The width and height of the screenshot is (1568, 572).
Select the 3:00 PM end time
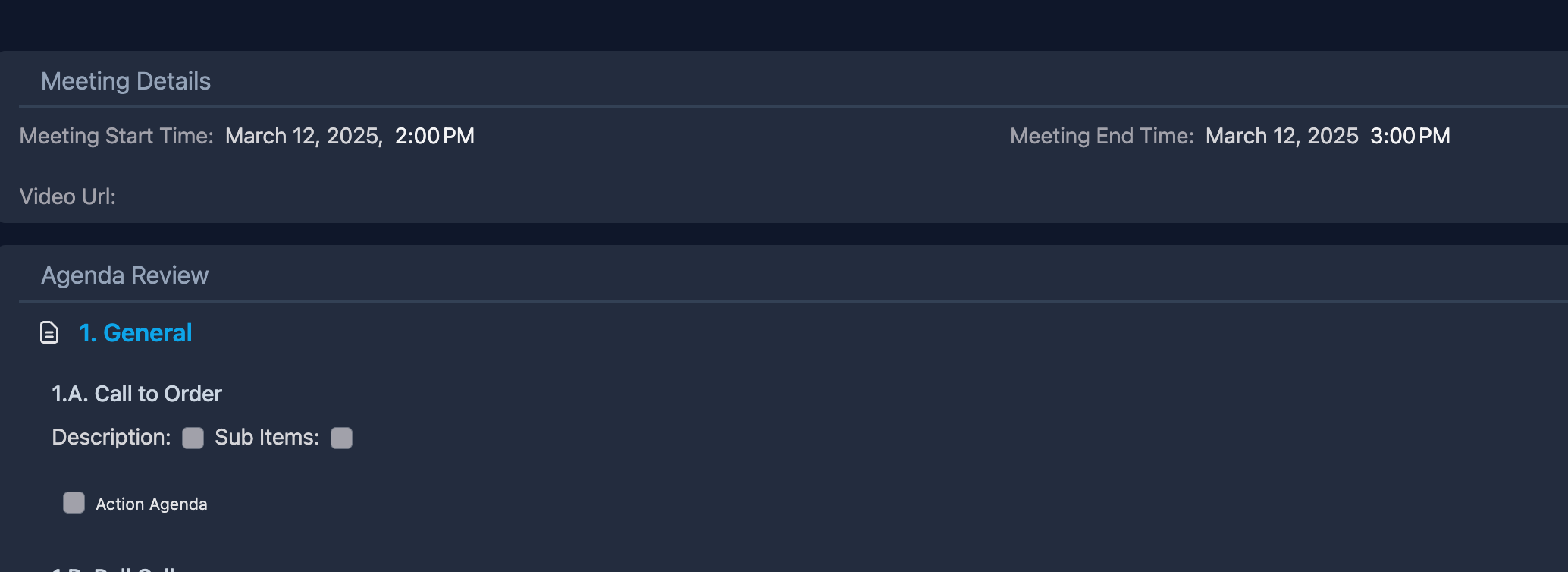tap(1410, 137)
